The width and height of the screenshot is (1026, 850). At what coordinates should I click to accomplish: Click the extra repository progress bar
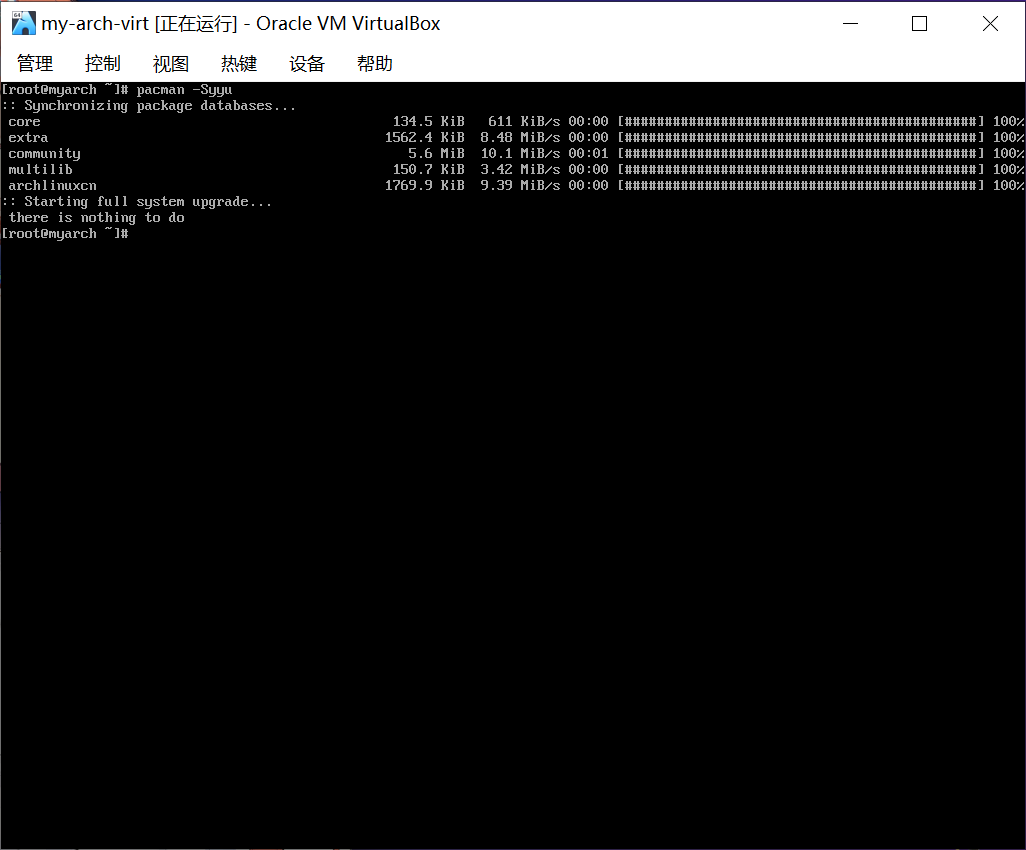pos(800,138)
